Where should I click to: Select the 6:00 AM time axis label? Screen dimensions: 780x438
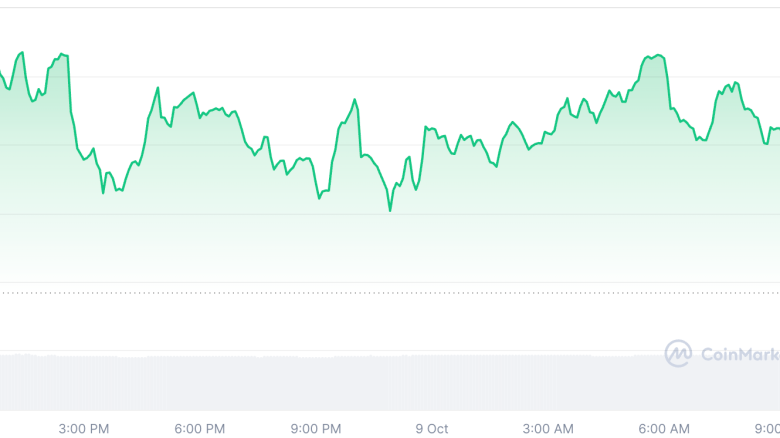(665, 429)
